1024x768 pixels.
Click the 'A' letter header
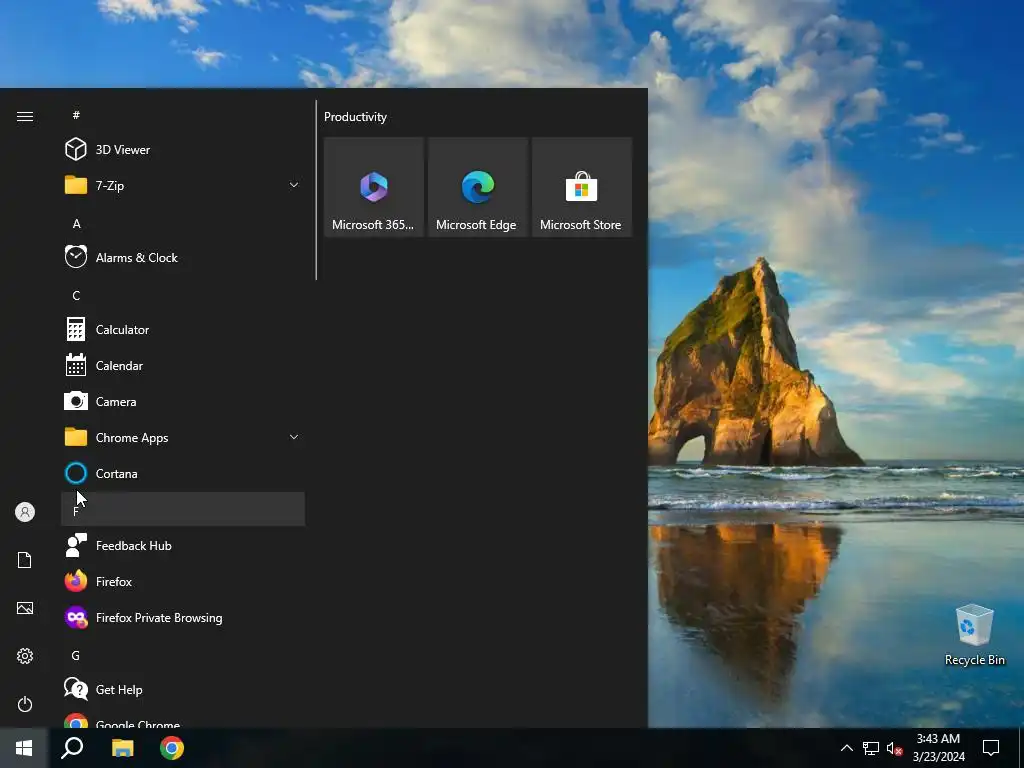coord(183,223)
